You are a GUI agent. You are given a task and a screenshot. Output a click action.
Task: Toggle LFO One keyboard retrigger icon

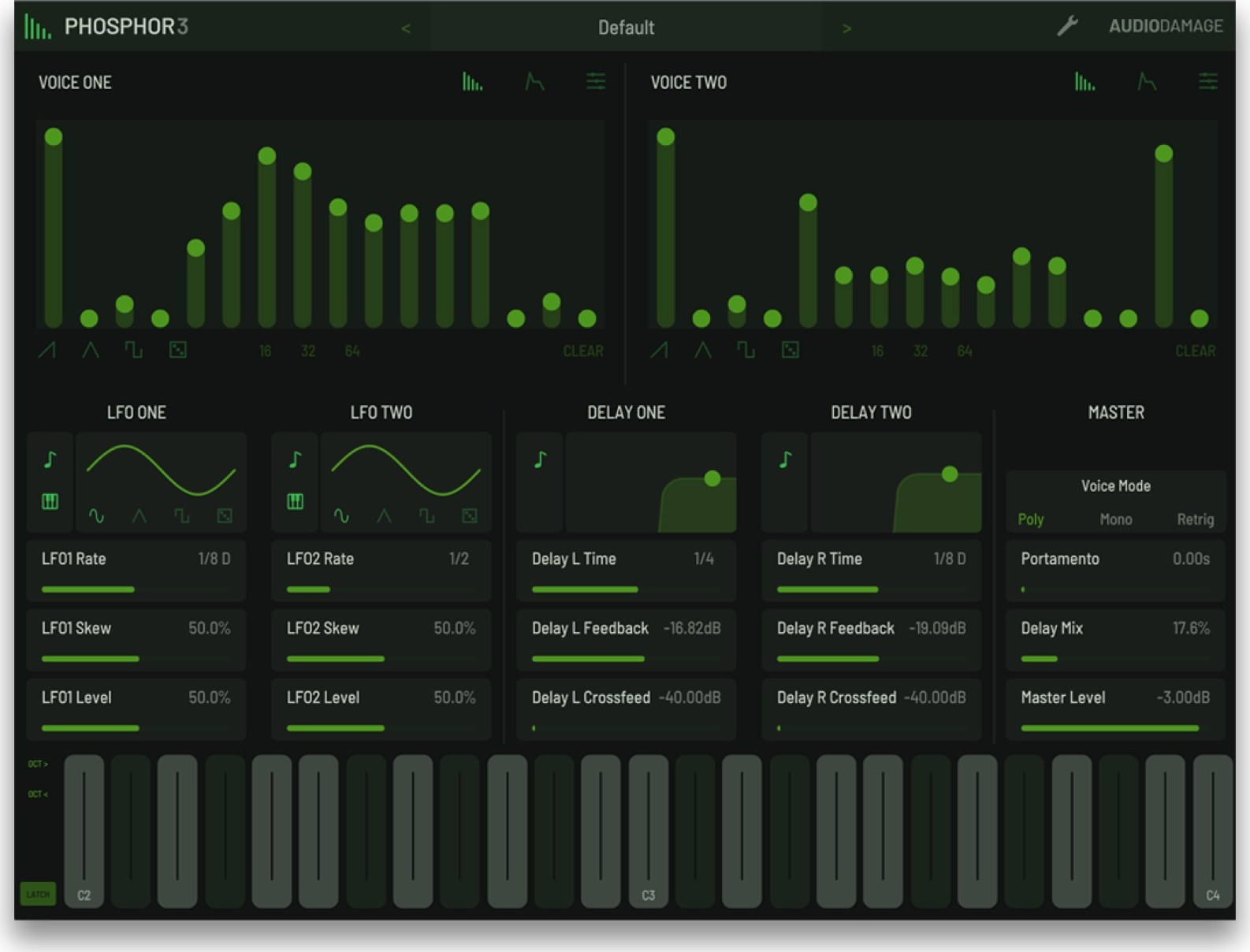[x=50, y=501]
